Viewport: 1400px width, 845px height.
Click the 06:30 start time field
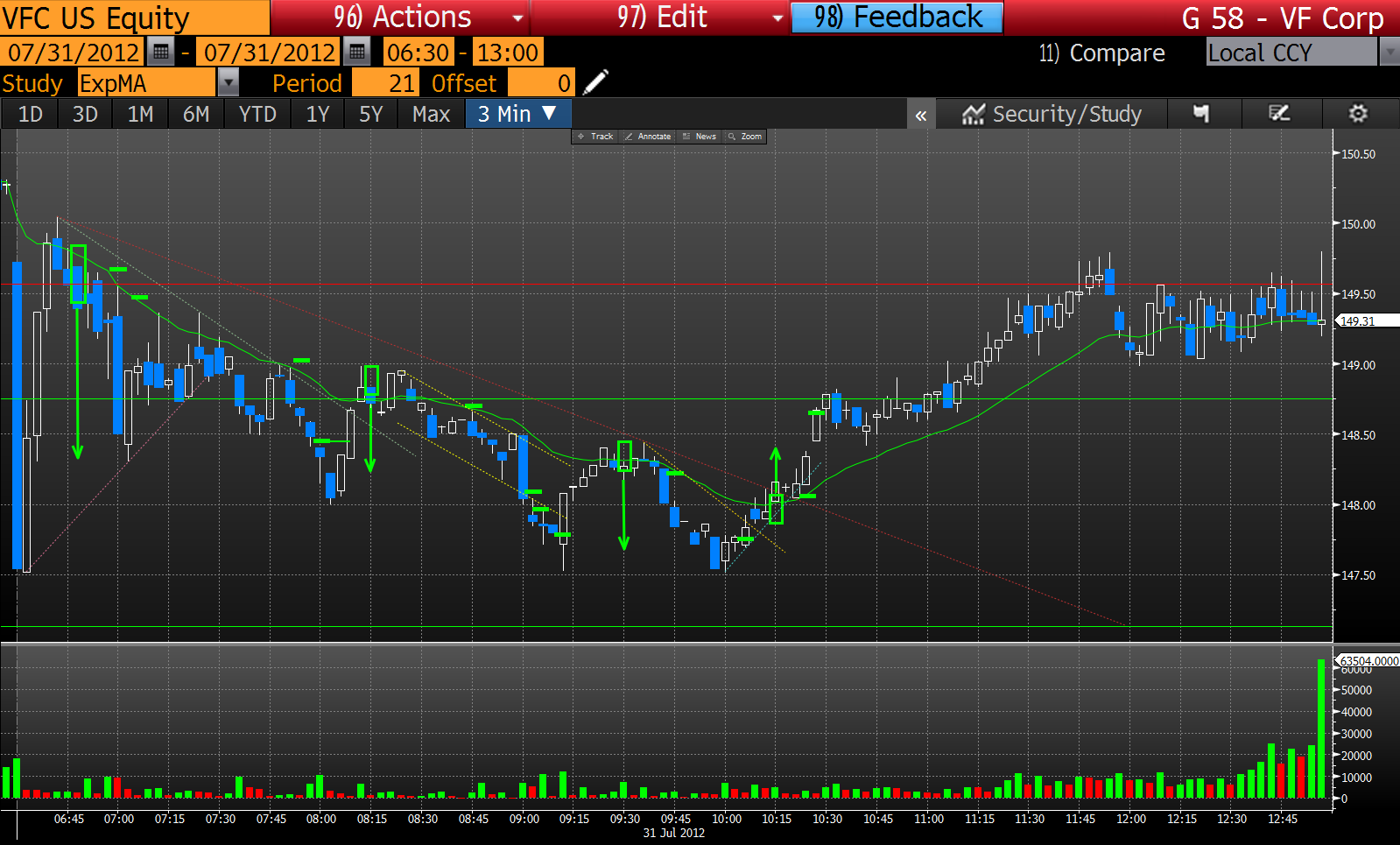coord(419,53)
